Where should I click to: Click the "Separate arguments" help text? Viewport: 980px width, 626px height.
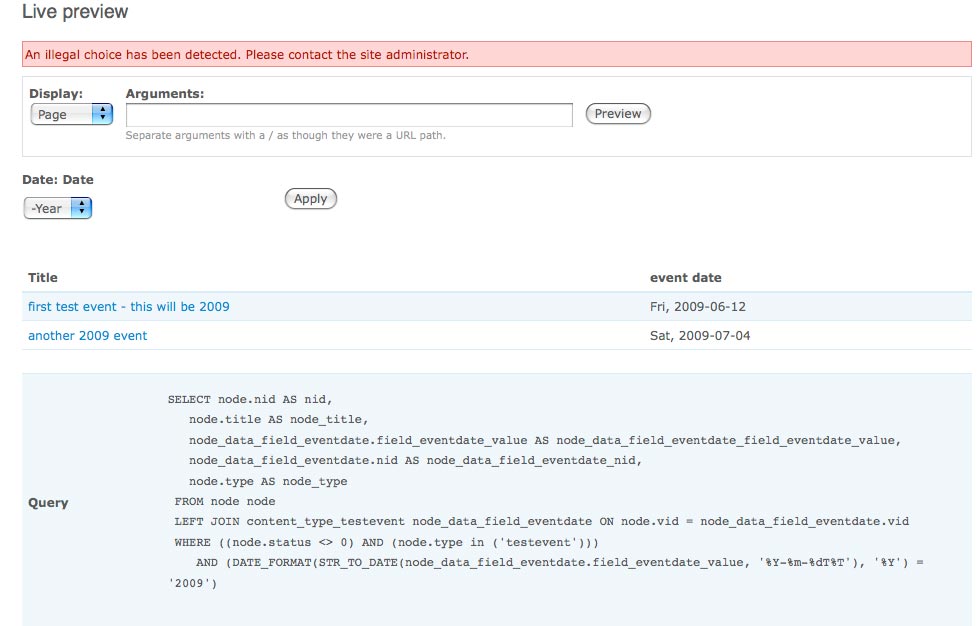[285, 136]
